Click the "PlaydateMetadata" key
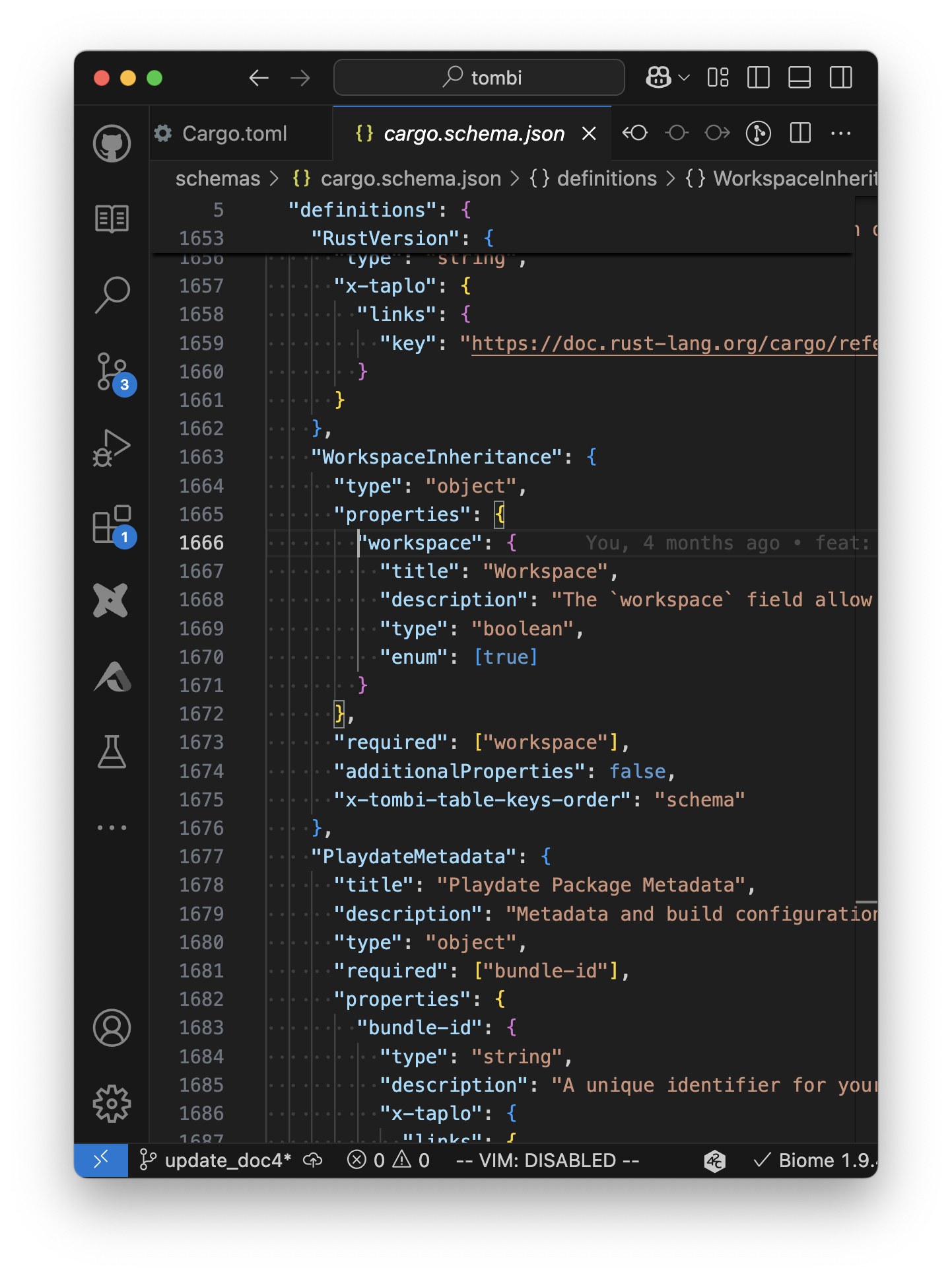This screenshot has height=1276, width=952. (x=414, y=857)
